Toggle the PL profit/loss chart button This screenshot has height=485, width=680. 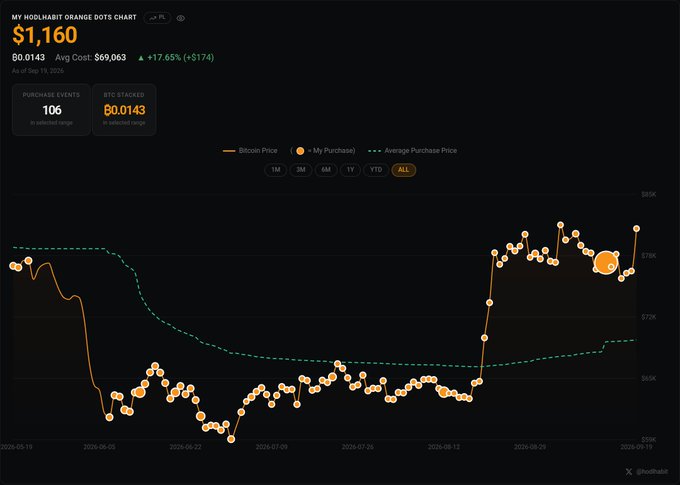coord(157,18)
